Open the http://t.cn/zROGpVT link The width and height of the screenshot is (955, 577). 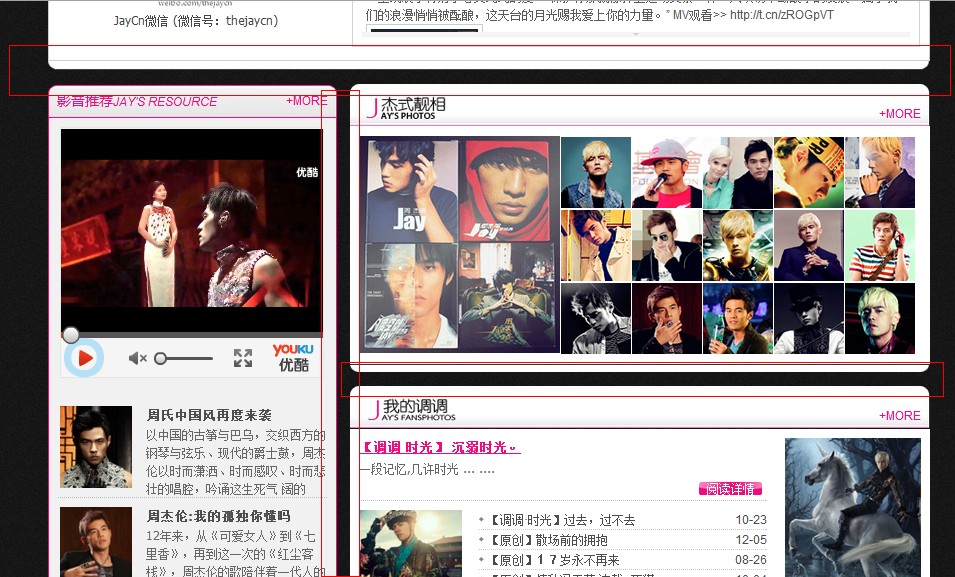point(781,15)
